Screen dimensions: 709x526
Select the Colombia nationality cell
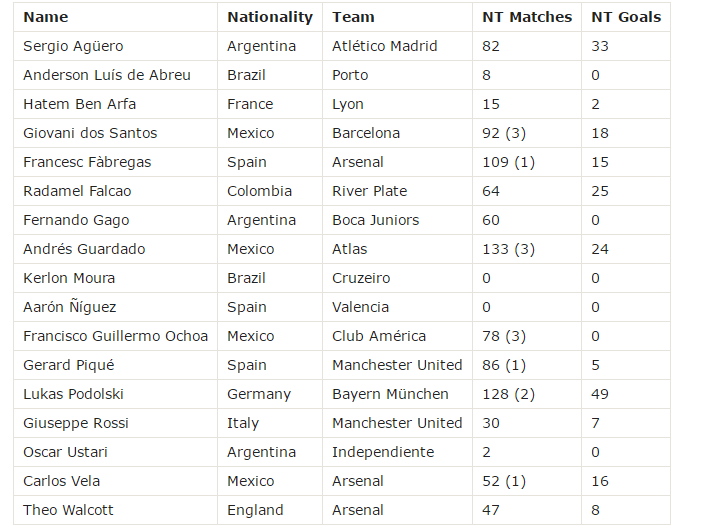259,191
